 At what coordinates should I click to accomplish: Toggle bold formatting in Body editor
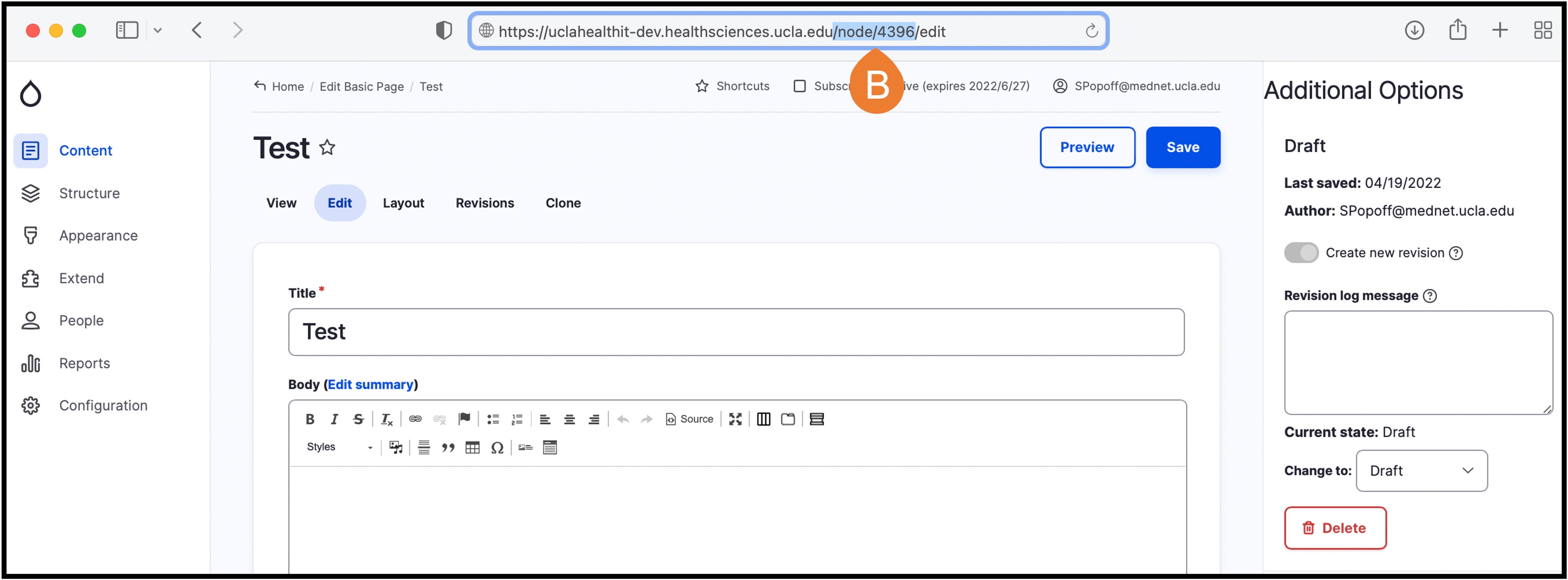pyautogui.click(x=310, y=419)
